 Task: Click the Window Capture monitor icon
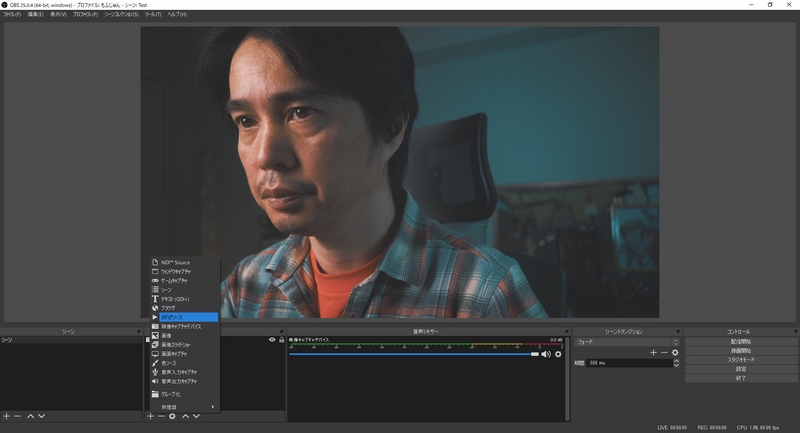155,271
